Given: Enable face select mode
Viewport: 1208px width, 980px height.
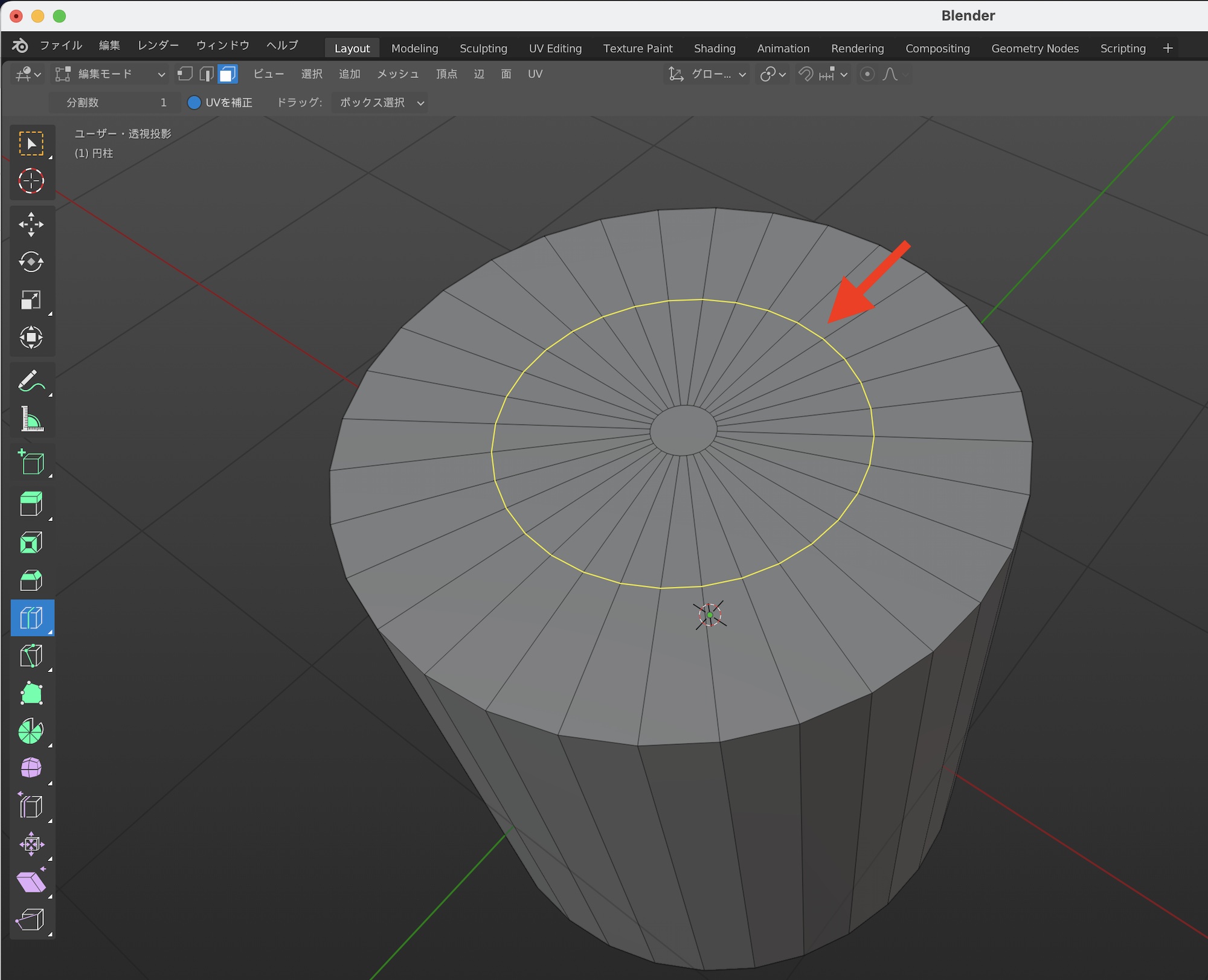Looking at the screenshot, I should point(228,74).
